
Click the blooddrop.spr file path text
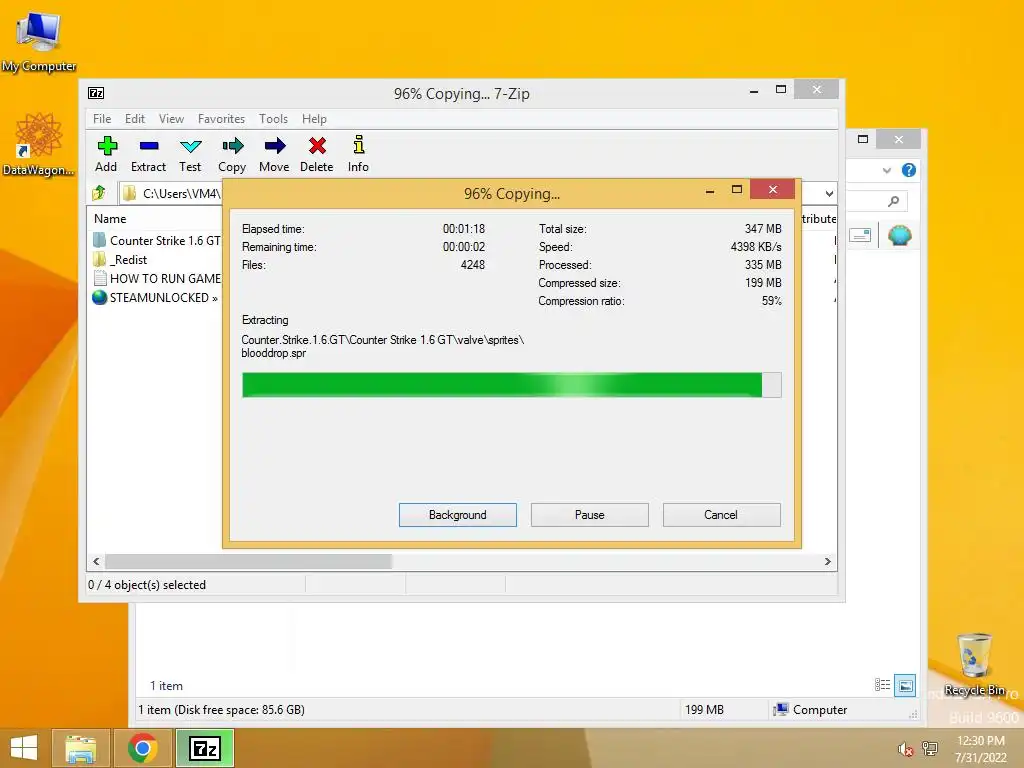[383, 346]
